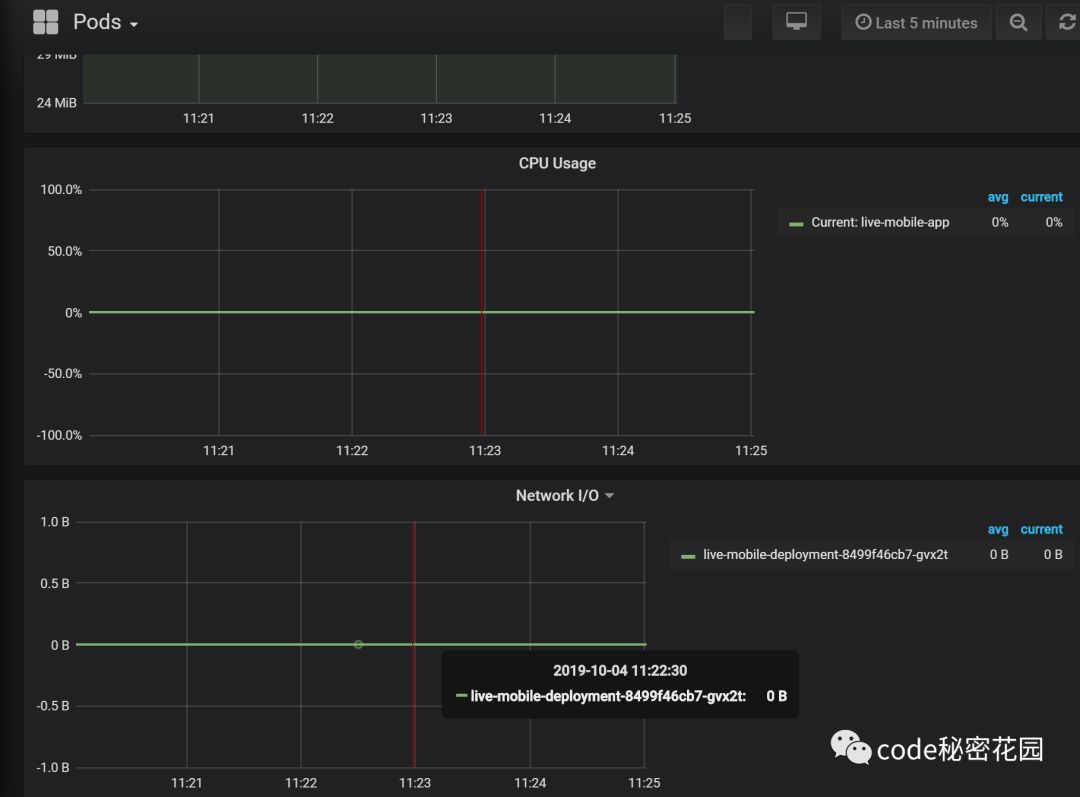Click the blank button left of monitor icon
The height and width of the screenshot is (797, 1080).
tap(738, 22)
